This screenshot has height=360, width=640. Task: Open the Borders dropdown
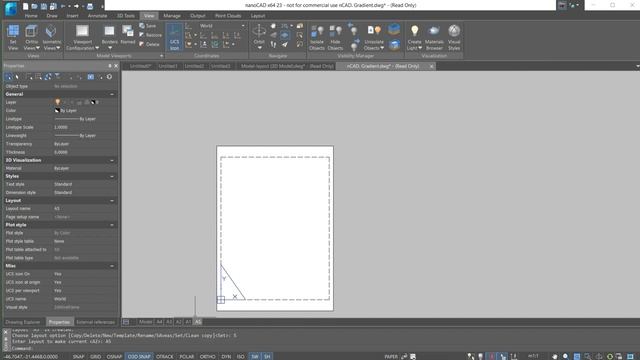(109, 48)
